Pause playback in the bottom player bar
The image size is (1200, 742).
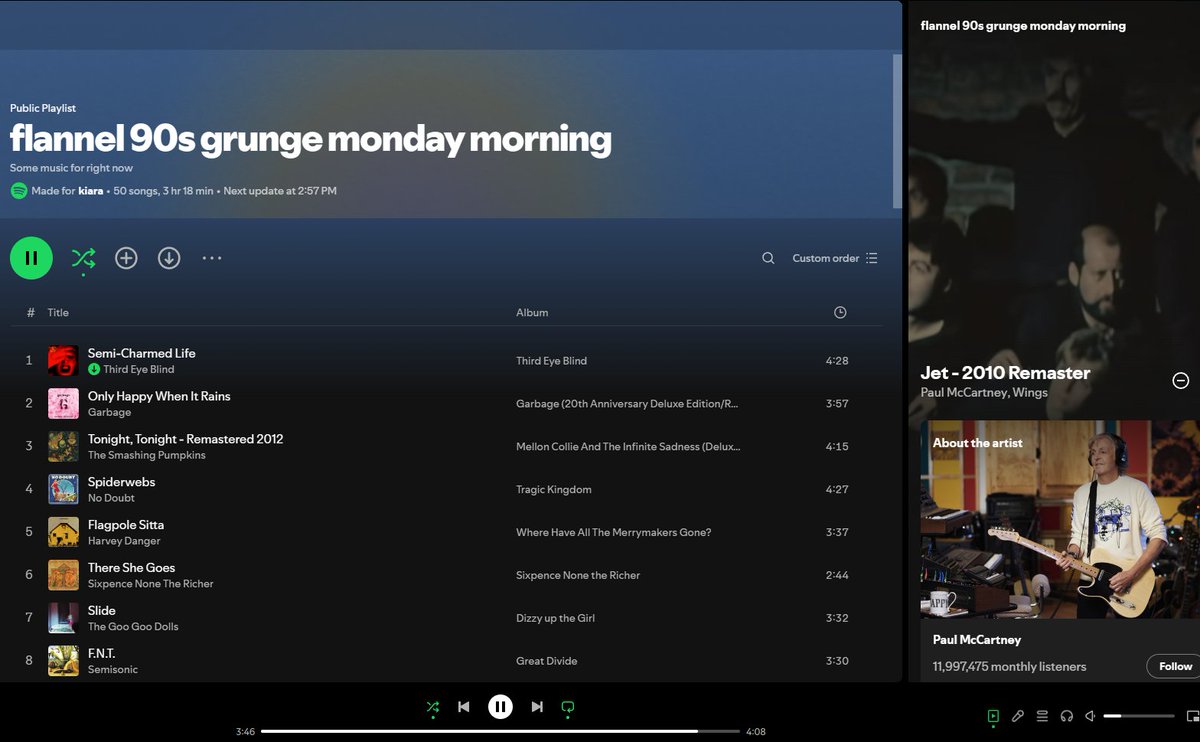501,707
